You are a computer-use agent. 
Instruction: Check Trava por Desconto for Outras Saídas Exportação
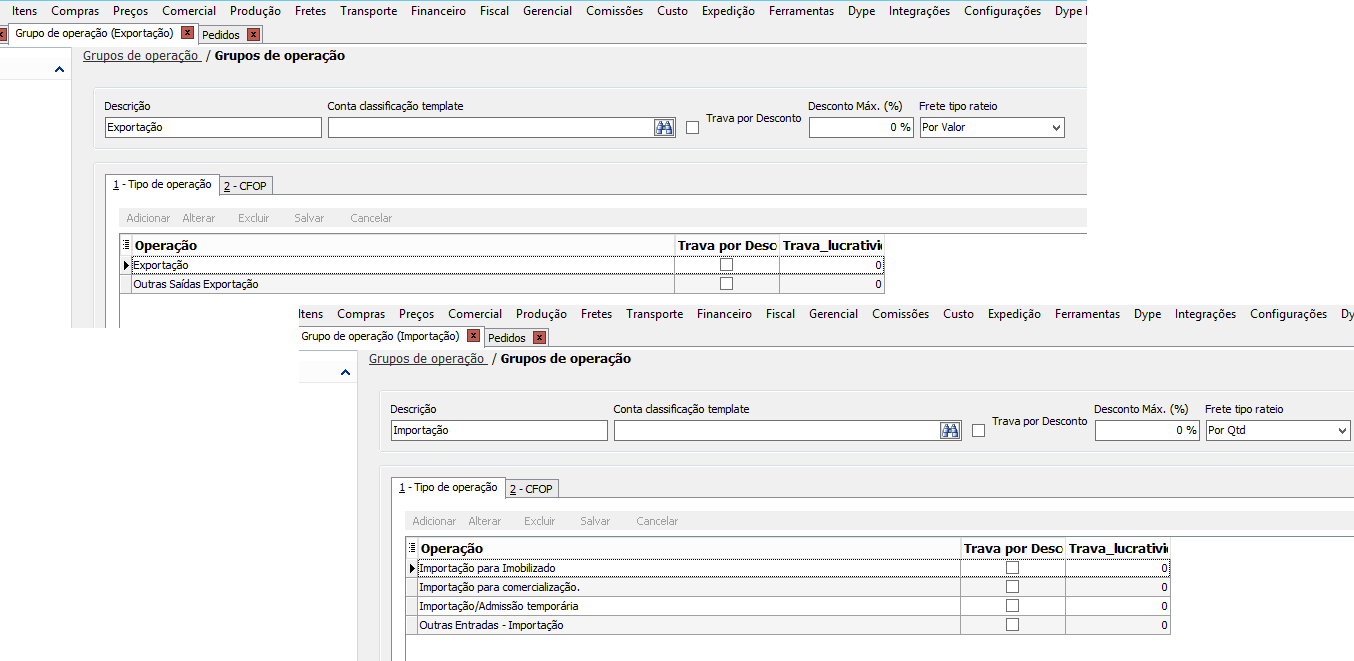[726, 284]
